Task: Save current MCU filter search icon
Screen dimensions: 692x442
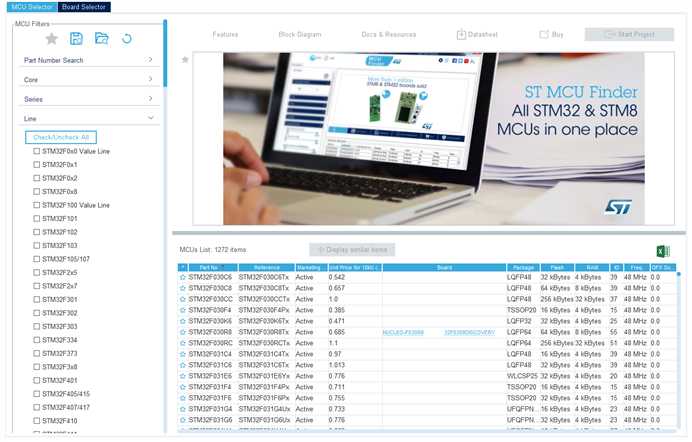Action: point(76,38)
